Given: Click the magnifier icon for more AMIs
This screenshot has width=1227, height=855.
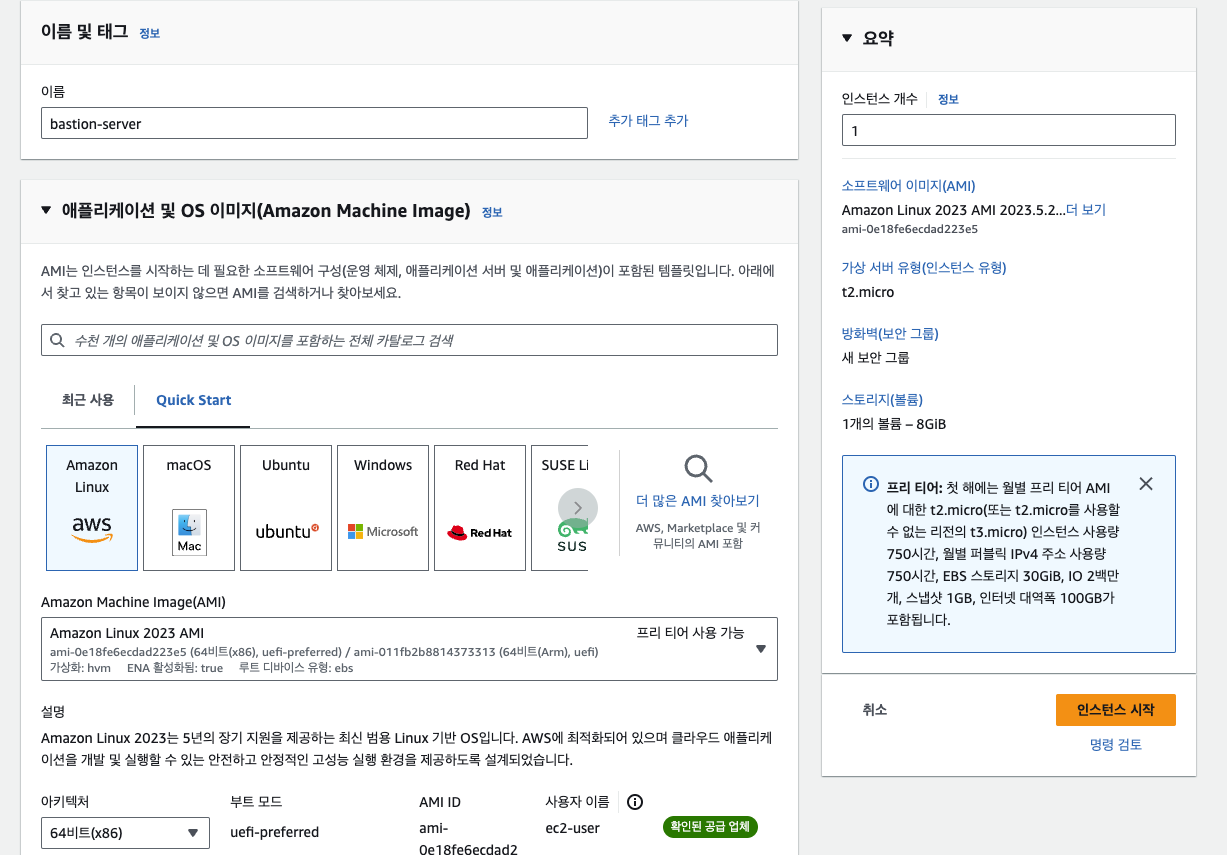Looking at the screenshot, I should [698, 468].
